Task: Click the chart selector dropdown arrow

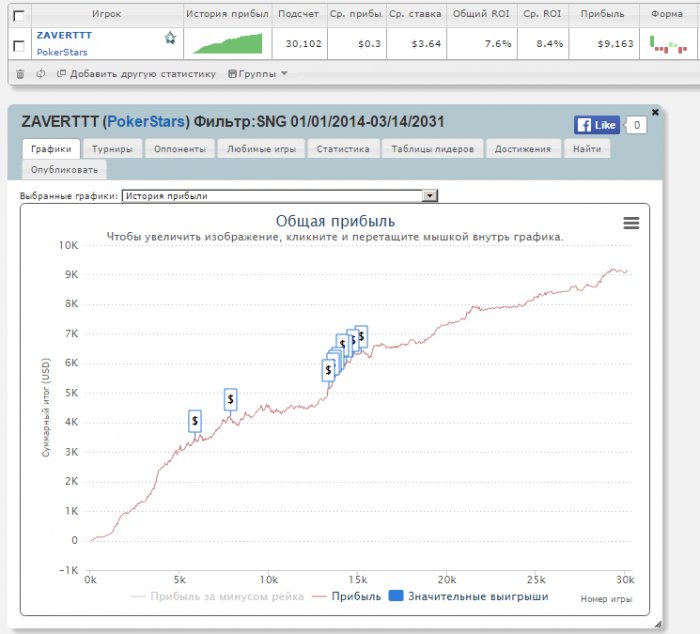Action: point(429,196)
